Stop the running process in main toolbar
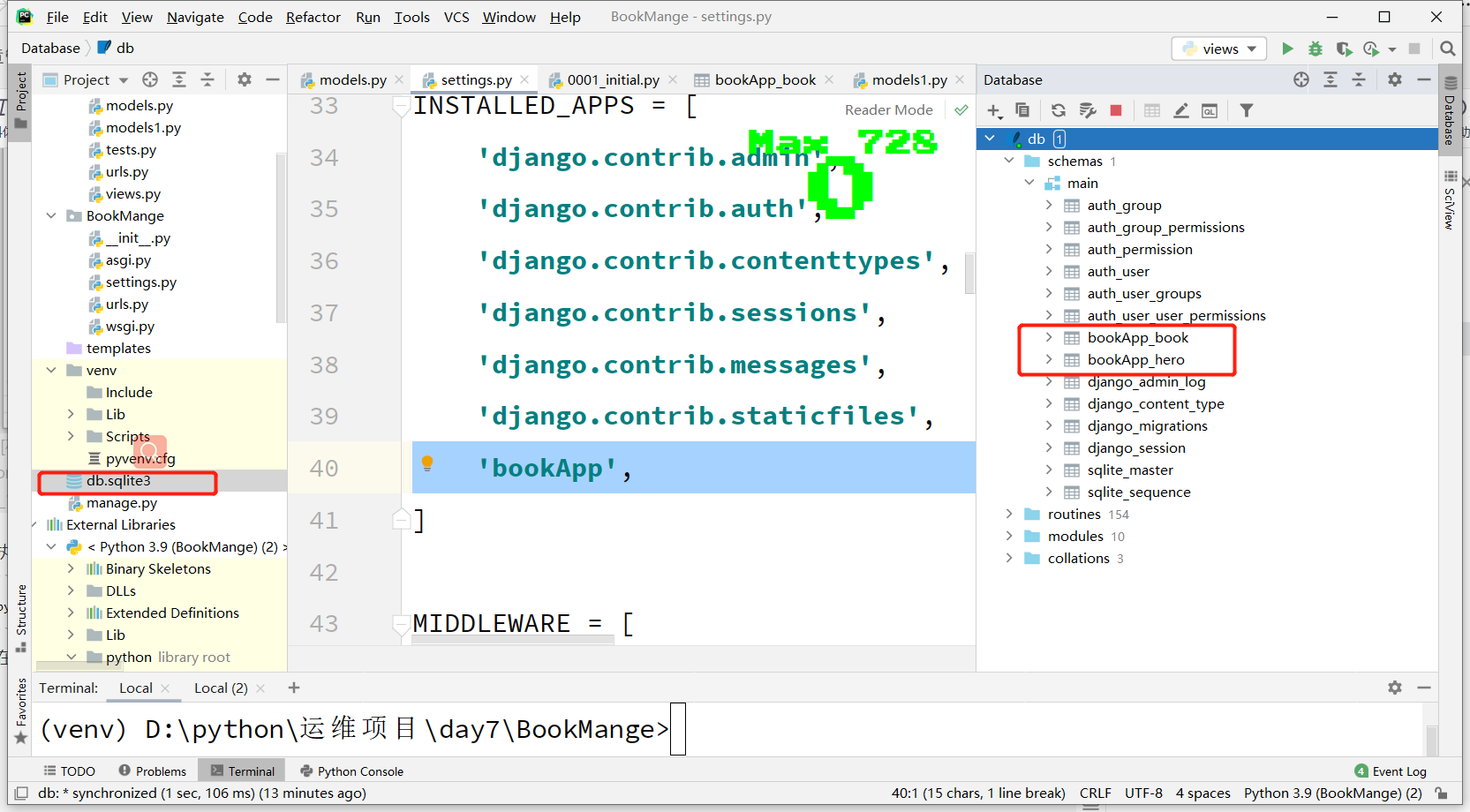The width and height of the screenshot is (1470, 812). pyautogui.click(x=1414, y=49)
